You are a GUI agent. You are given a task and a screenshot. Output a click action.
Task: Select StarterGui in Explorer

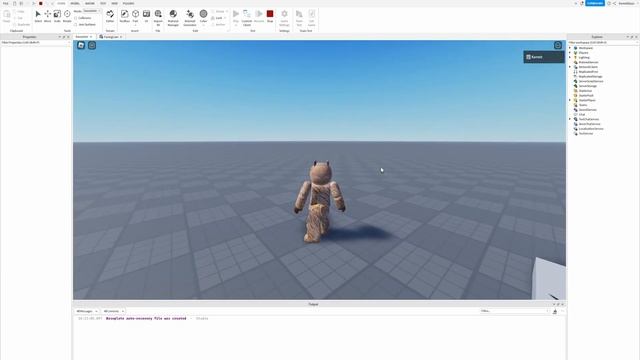585,91
